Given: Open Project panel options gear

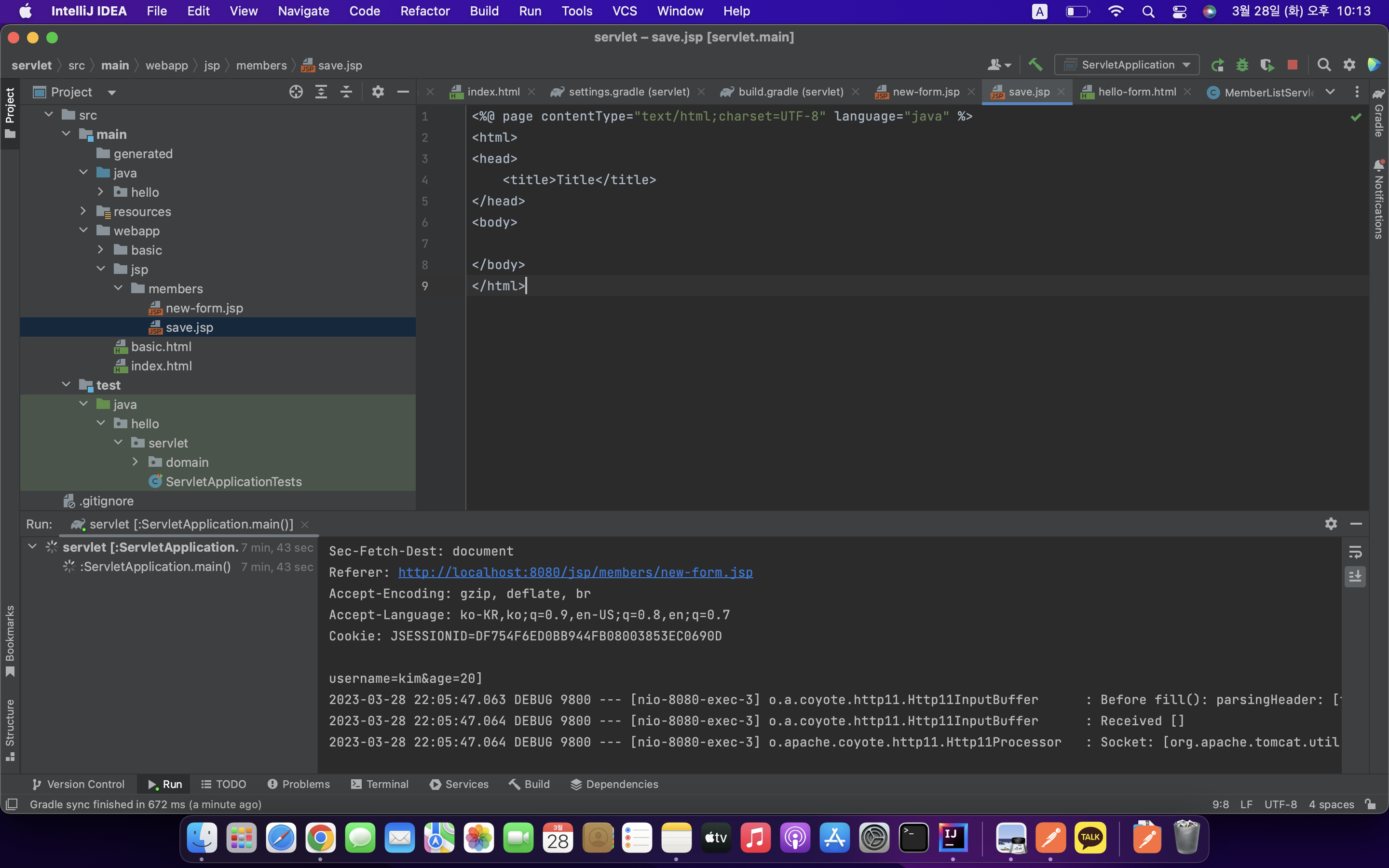Looking at the screenshot, I should tap(378, 92).
